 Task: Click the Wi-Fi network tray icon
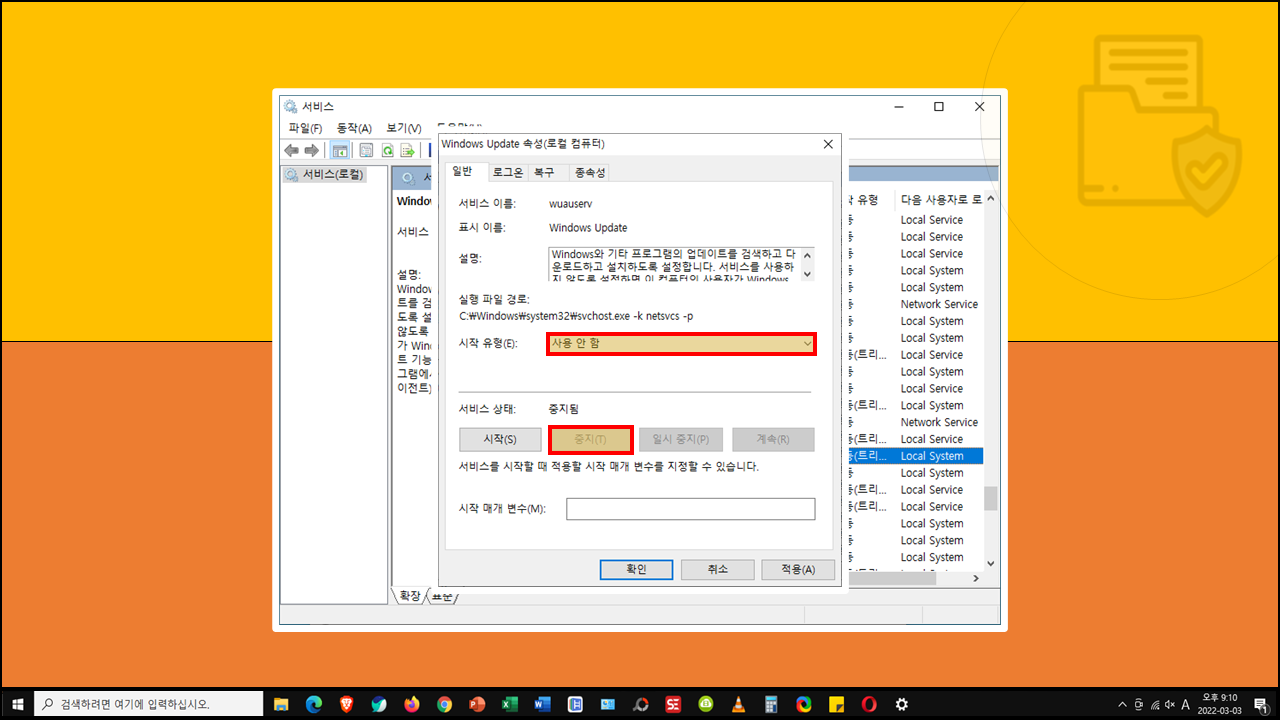[1154, 704]
